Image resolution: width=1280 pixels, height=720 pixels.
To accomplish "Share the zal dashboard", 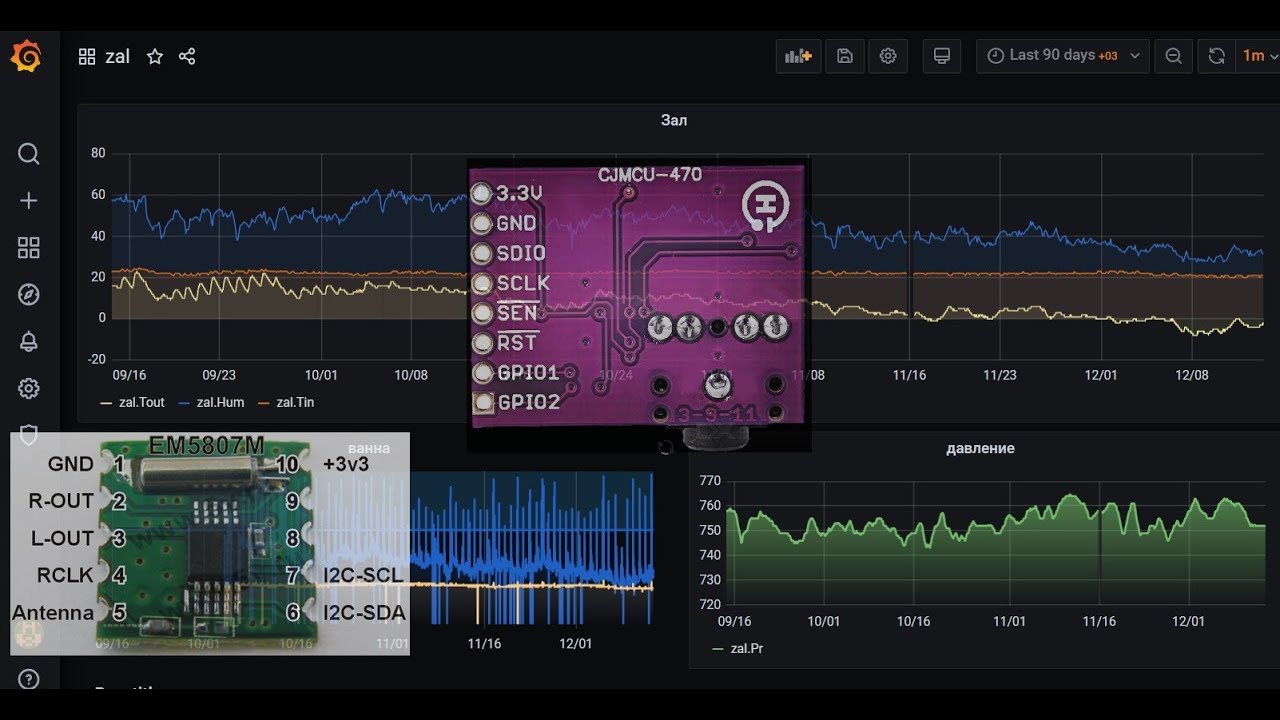I will point(187,57).
